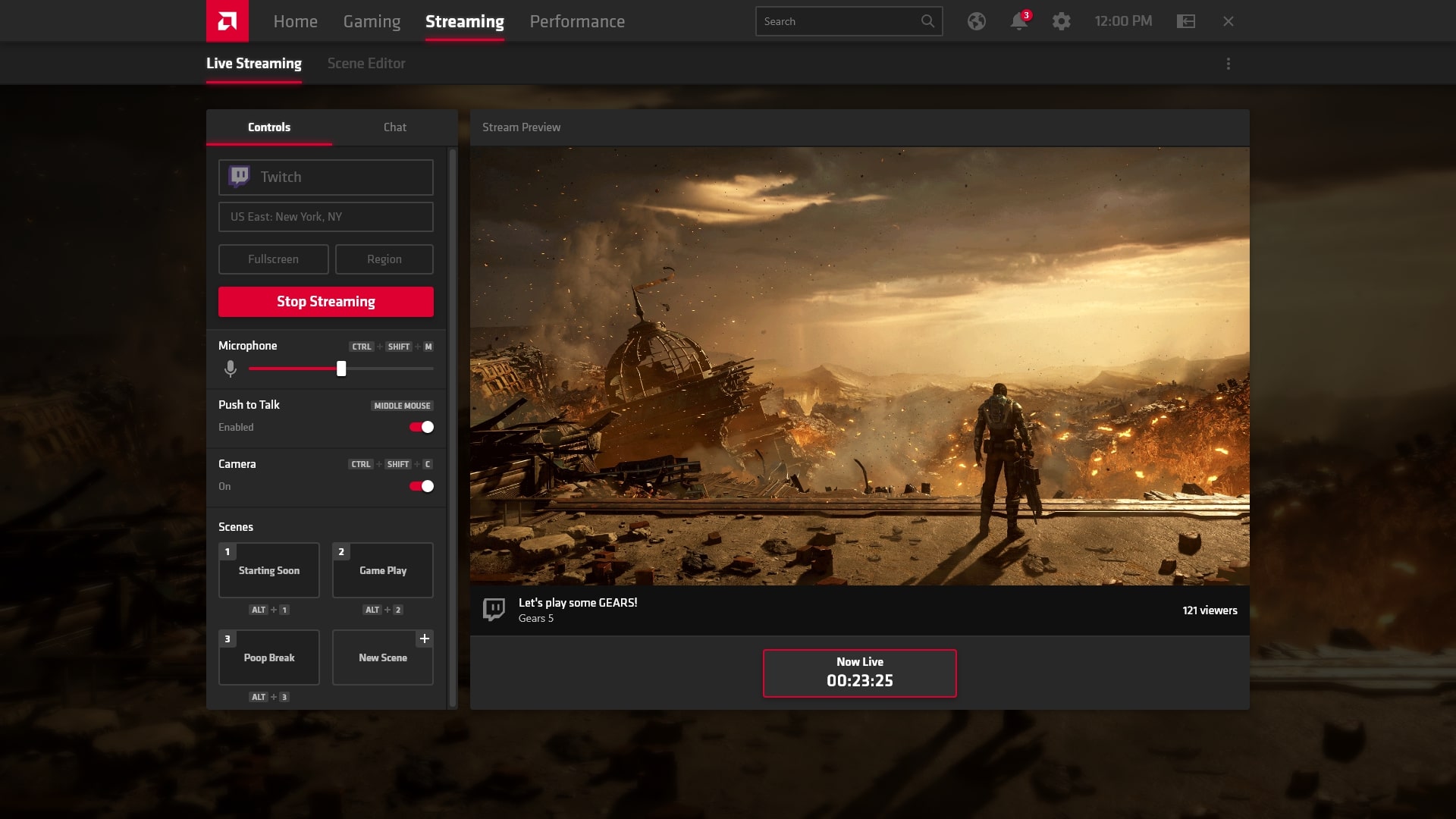1456x819 pixels.
Task: Select the US East: New York server dropdown
Action: click(x=325, y=216)
